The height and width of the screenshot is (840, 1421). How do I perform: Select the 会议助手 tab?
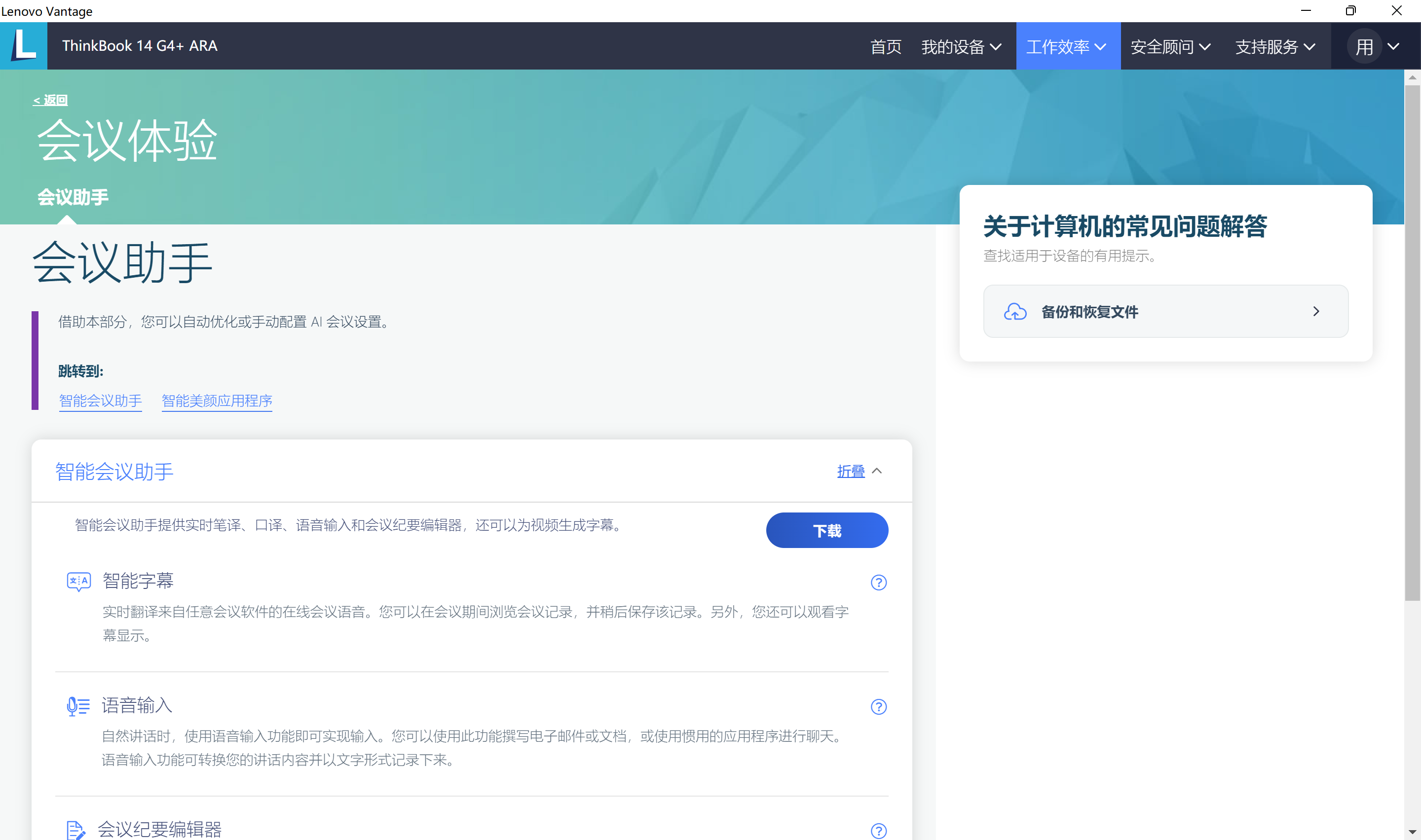click(x=73, y=197)
